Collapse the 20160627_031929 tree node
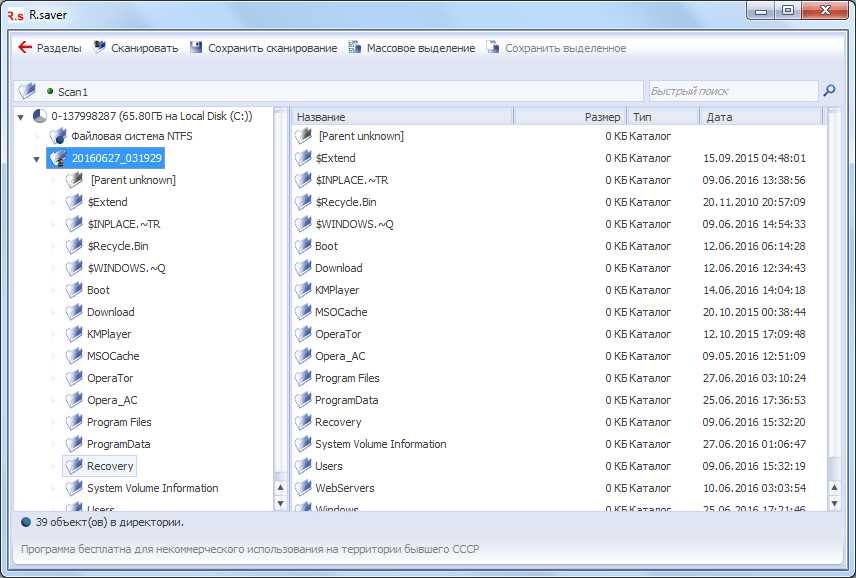This screenshot has width=856, height=578. (x=37, y=158)
